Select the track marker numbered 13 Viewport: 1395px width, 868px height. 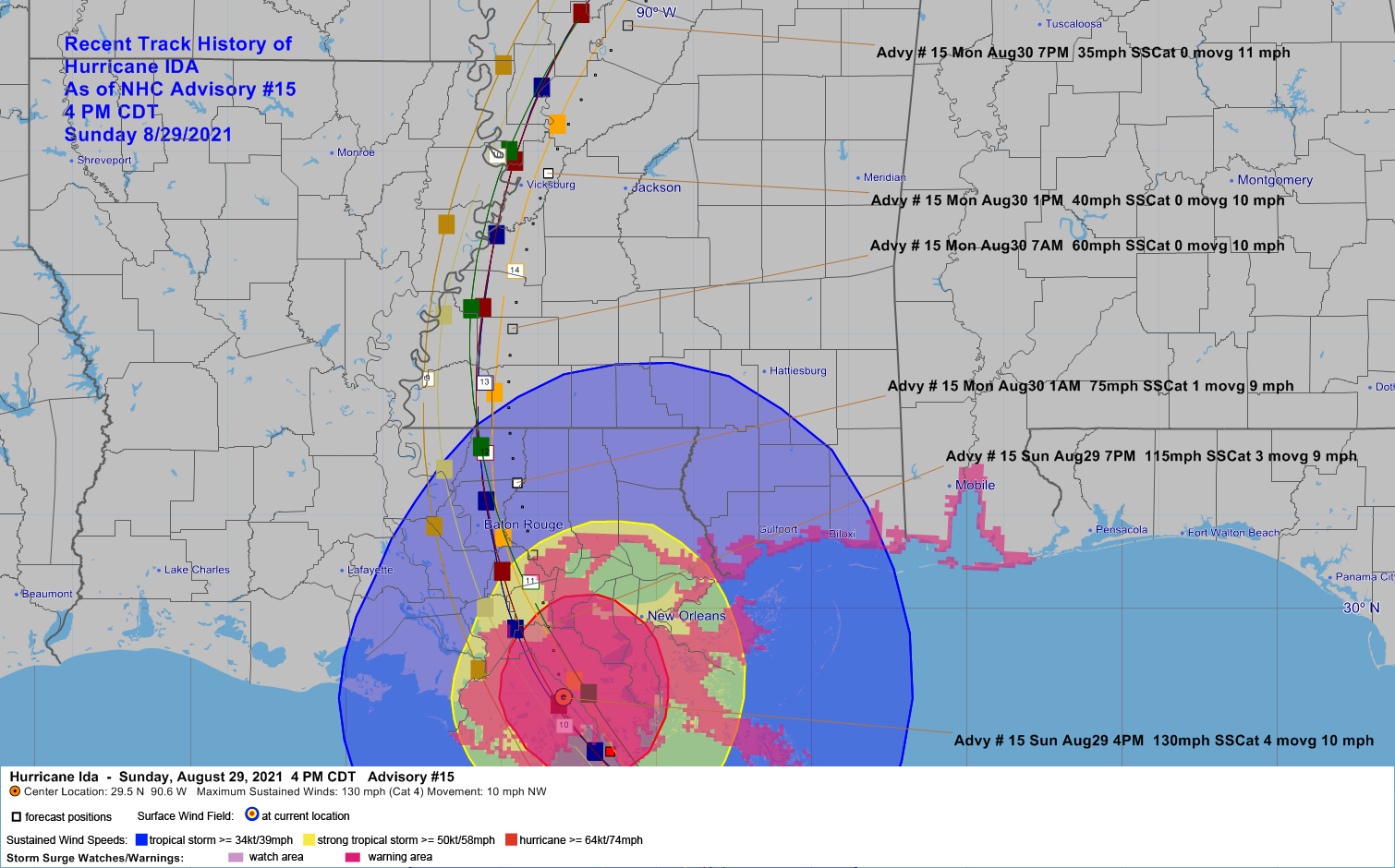click(x=484, y=382)
